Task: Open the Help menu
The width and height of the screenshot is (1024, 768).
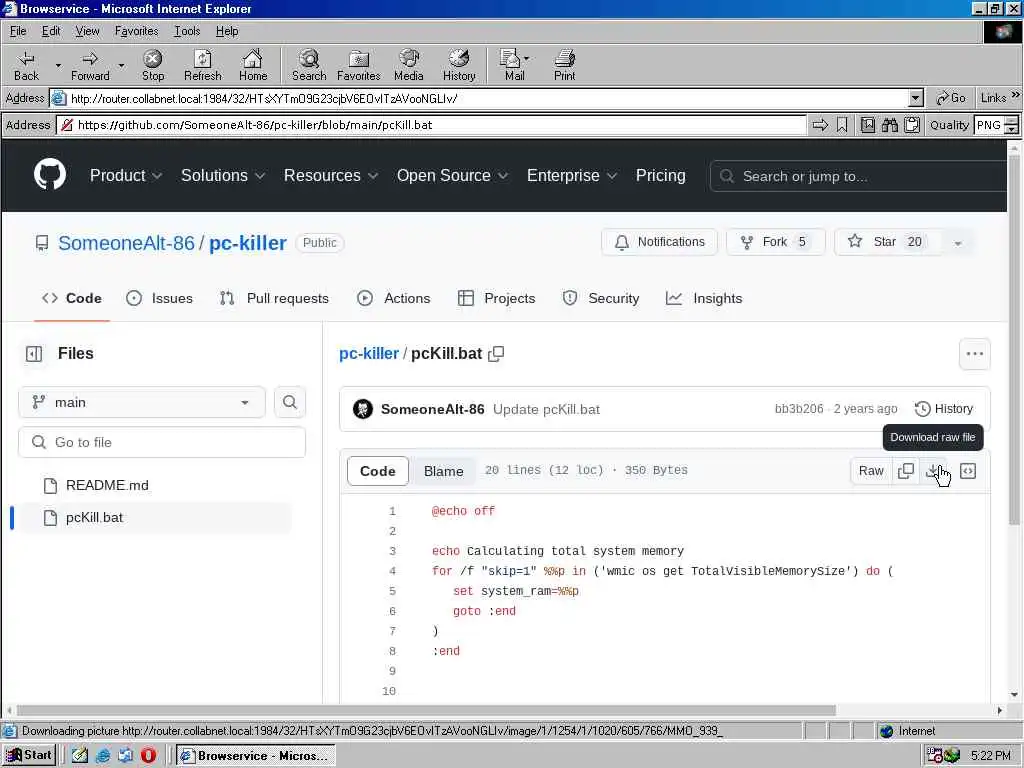Action: click(x=227, y=31)
